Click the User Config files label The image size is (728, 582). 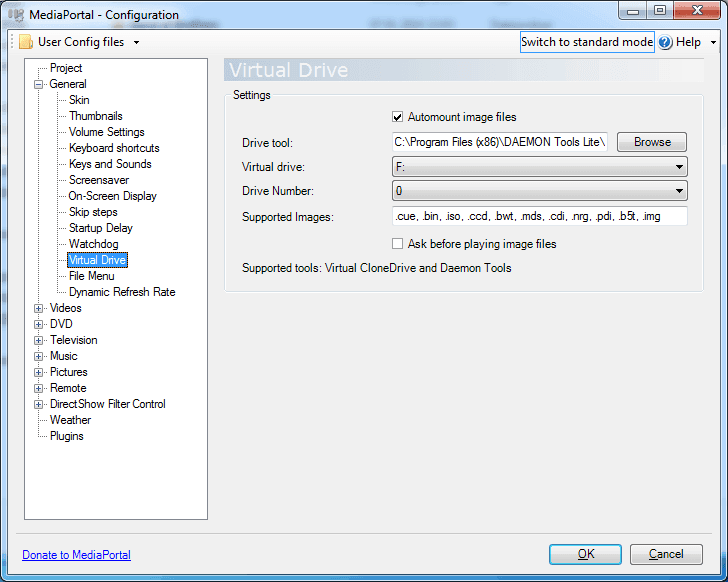click(81, 42)
